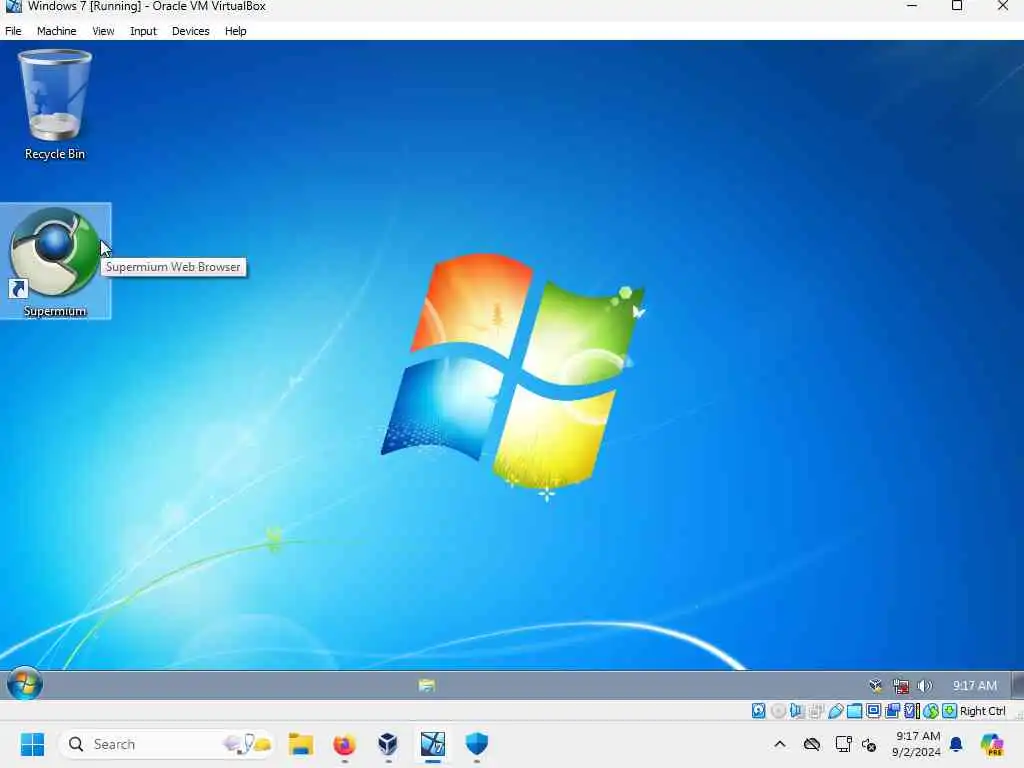
Task: Click the VirtualBox window title bar icon
Action: click(13, 7)
